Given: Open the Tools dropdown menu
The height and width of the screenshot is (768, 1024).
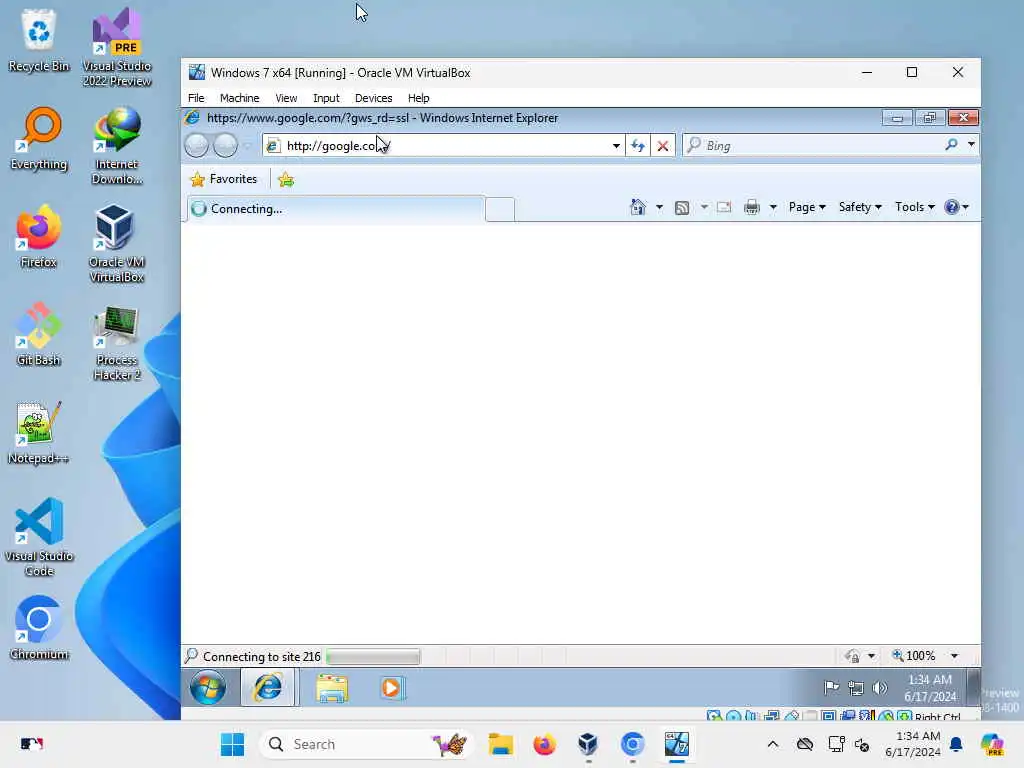Looking at the screenshot, I should pos(914,207).
